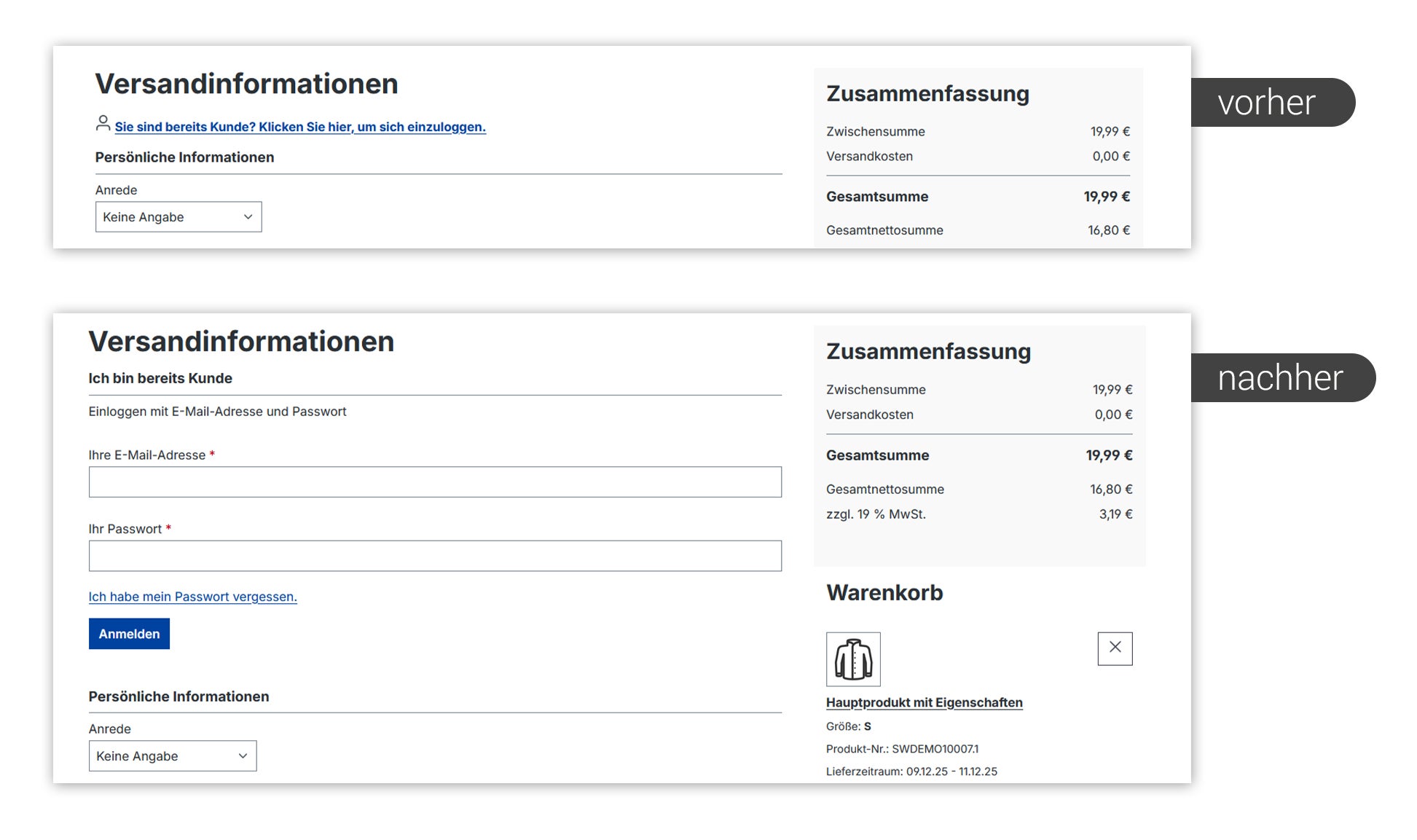This screenshot has height=840, width=1417.
Task: Open the "Hauptprodukt mit Eigenschaften" product link
Action: (x=924, y=702)
